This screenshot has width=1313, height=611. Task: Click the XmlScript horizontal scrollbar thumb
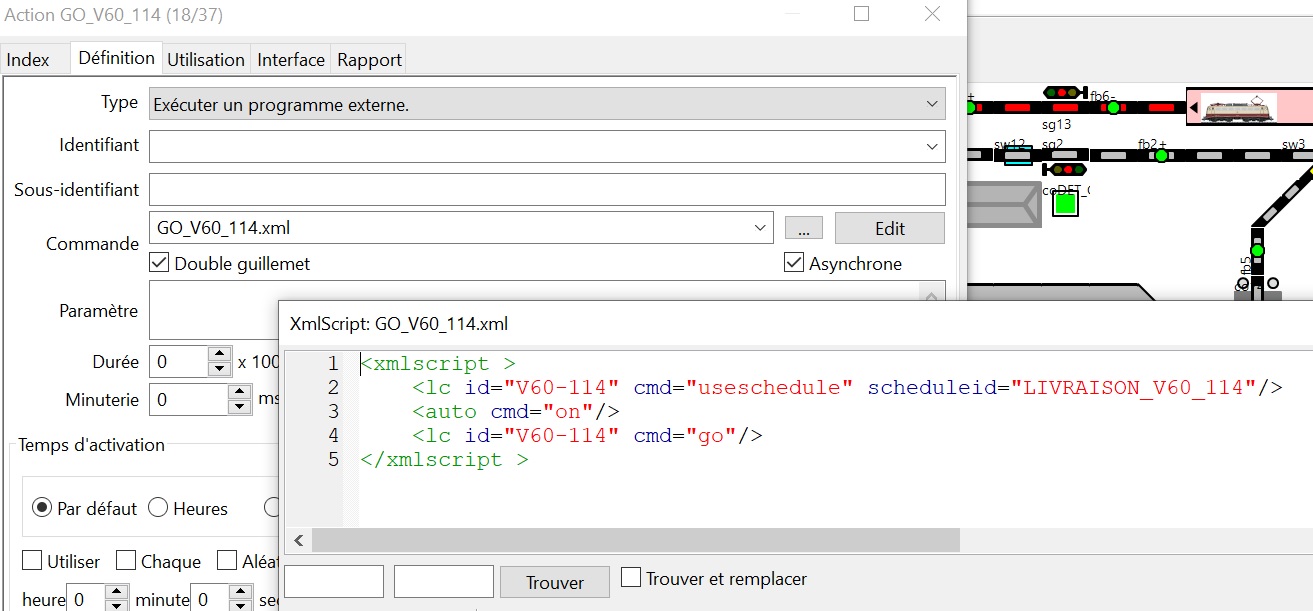[x=635, y=540]
